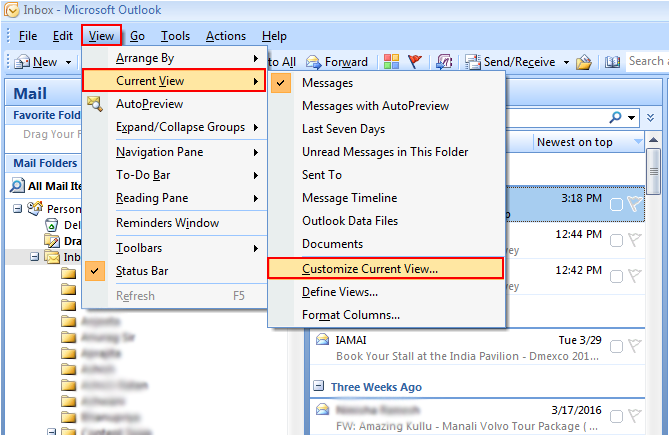Collapse the Inbox tree node
This screenshot has height=435, width=669.
point(35,257)
